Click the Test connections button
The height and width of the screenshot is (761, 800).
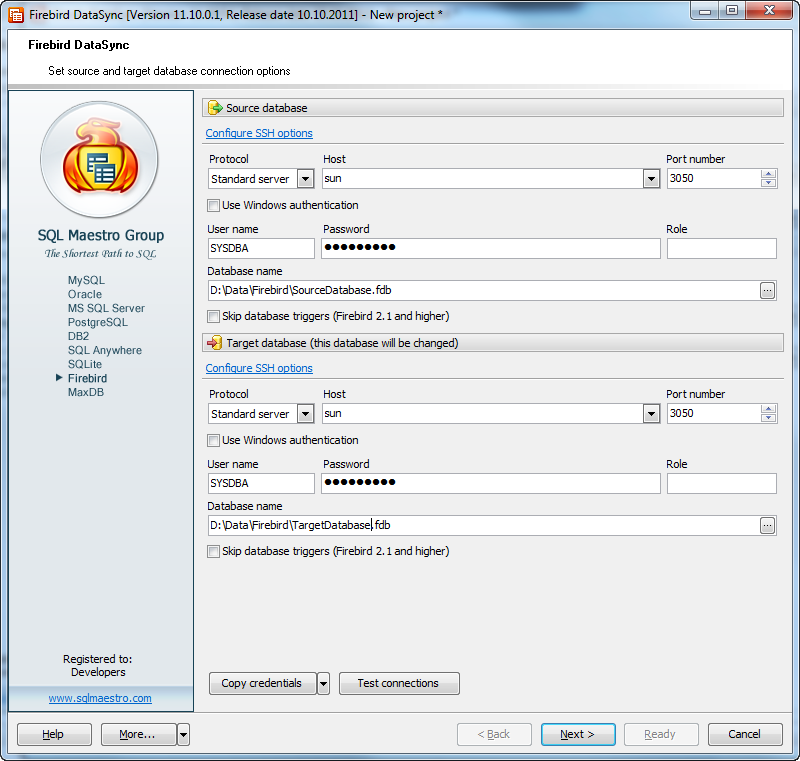[399, 684]
